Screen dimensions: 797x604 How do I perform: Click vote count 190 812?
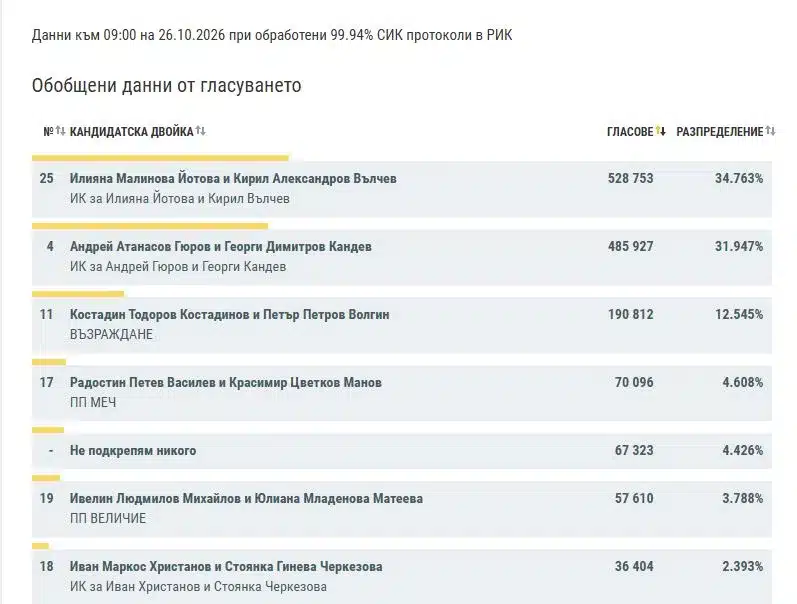[631, 315]
